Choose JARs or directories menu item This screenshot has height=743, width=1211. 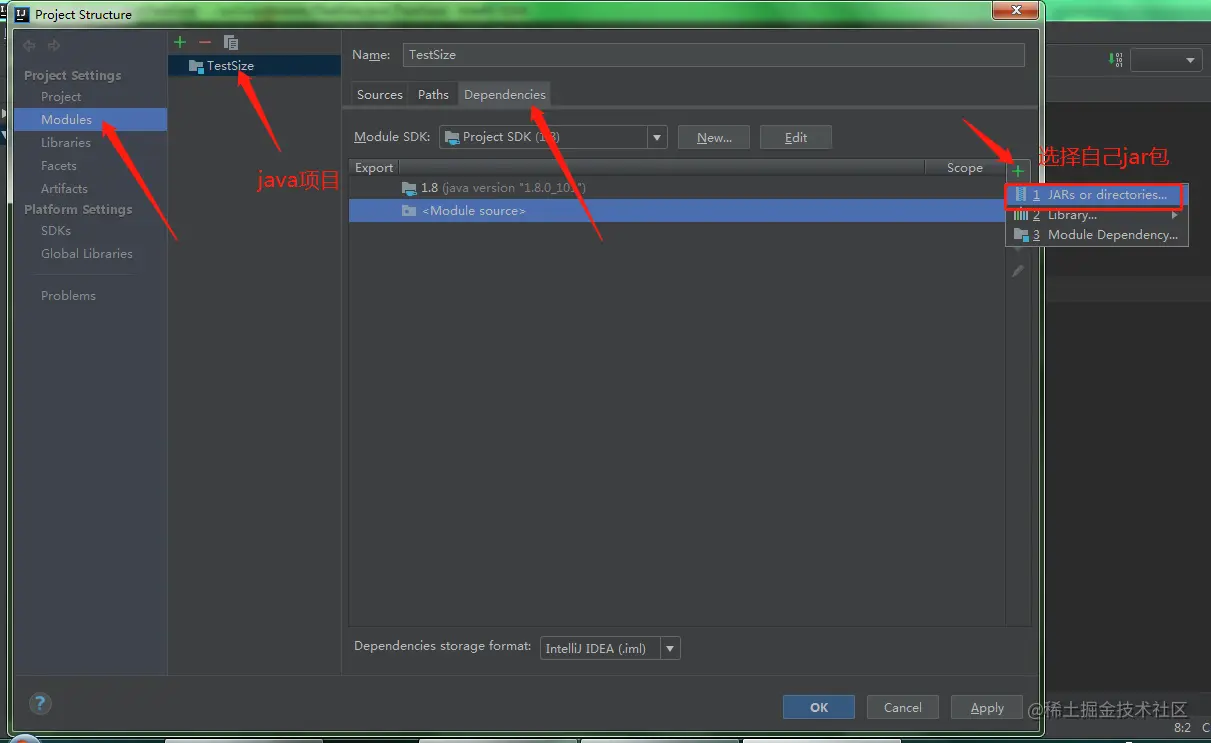pos(1096,195)
